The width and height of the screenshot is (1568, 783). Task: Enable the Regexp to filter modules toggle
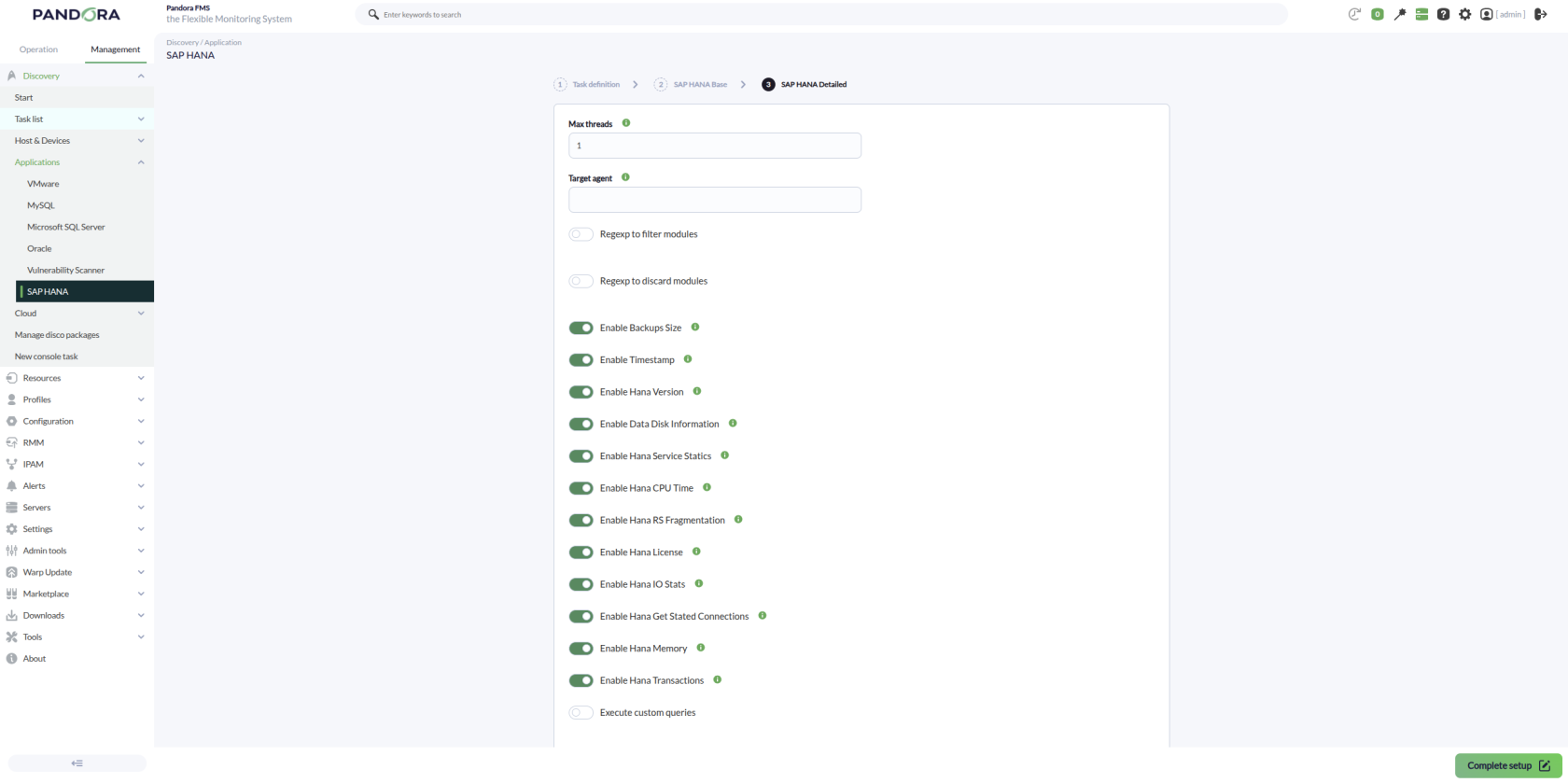pyautogui.click(x=581, y=234)
